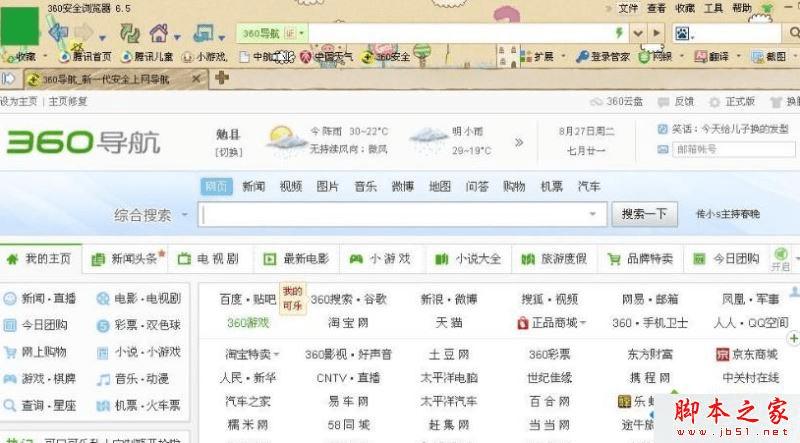
Task: Switch to 正式版 via gear icon
Action: 732,102
